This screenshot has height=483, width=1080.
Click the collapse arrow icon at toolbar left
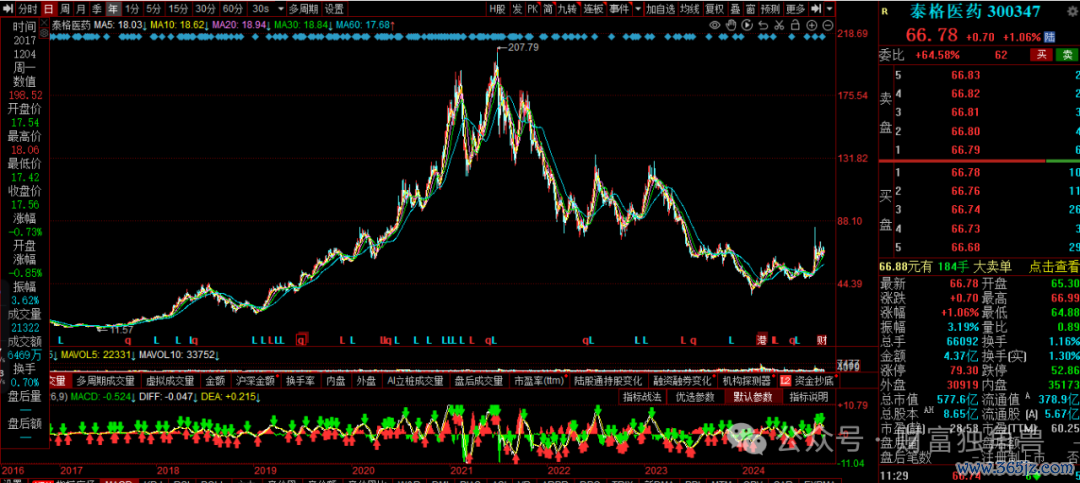click(8, 9)
